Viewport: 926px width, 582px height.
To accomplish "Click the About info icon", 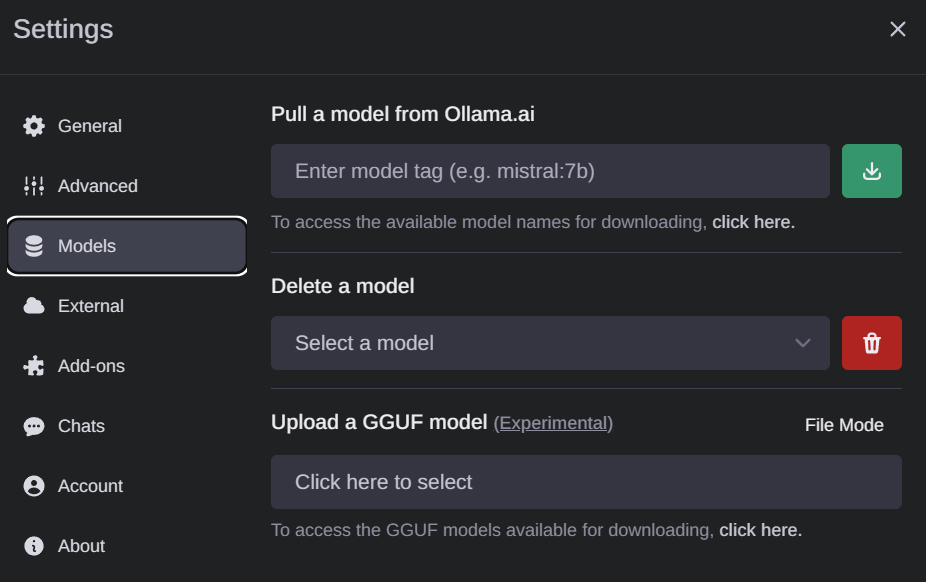I will (34, 546).
